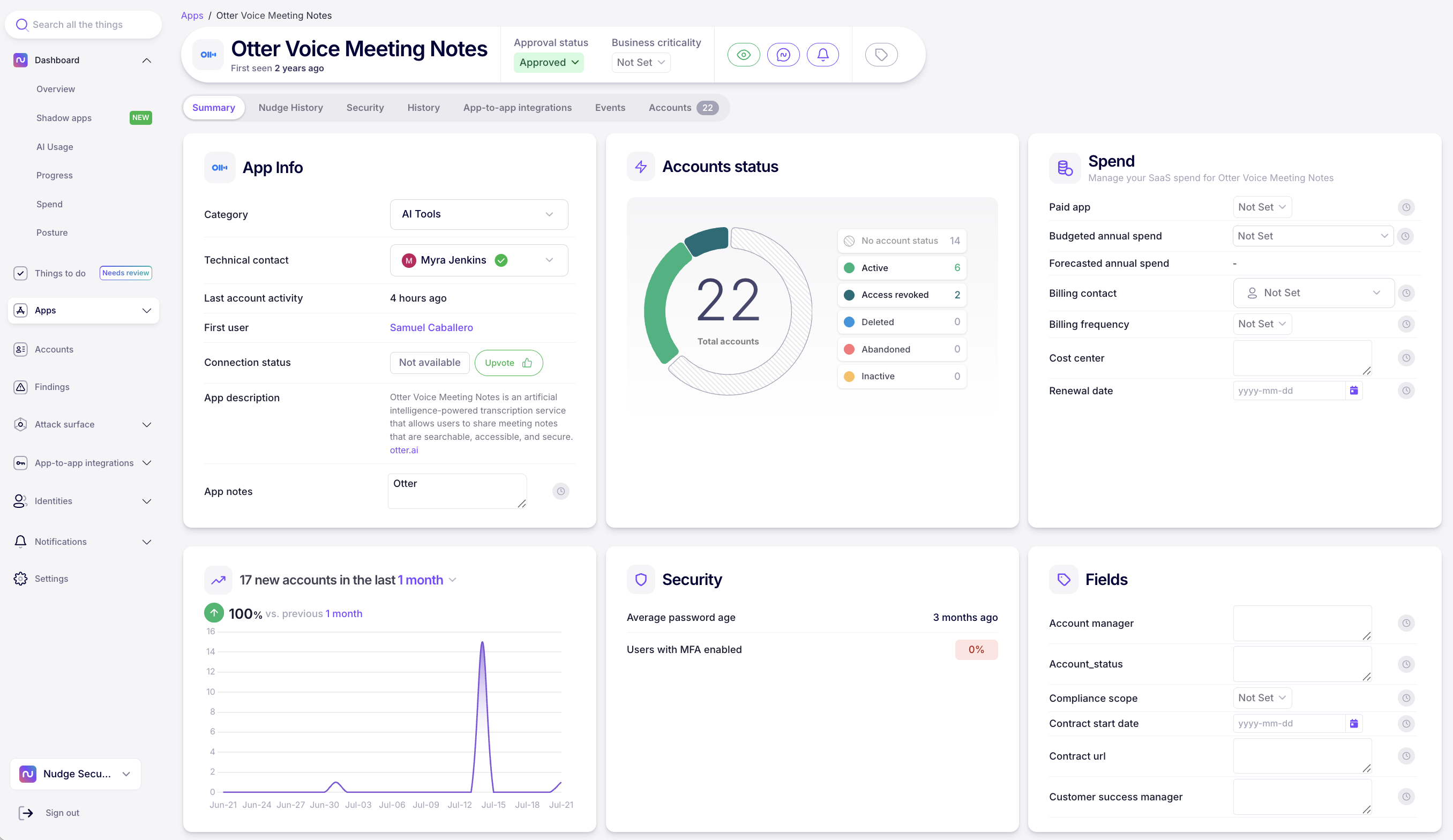Viewport: 1453px width, 840px height.
Task: Open the Technical contact Myra Jenkins dropdown
Action: (478, 260)
